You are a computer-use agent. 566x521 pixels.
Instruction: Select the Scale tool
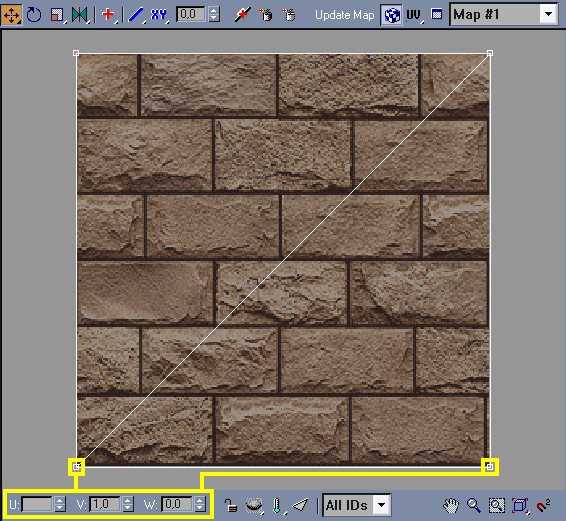click(x=57, y=15)
